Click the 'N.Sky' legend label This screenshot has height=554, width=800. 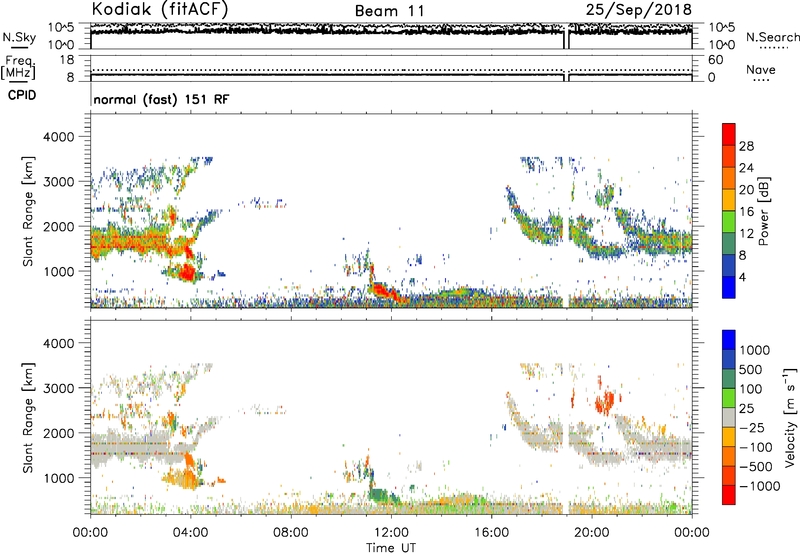point(19,37)
